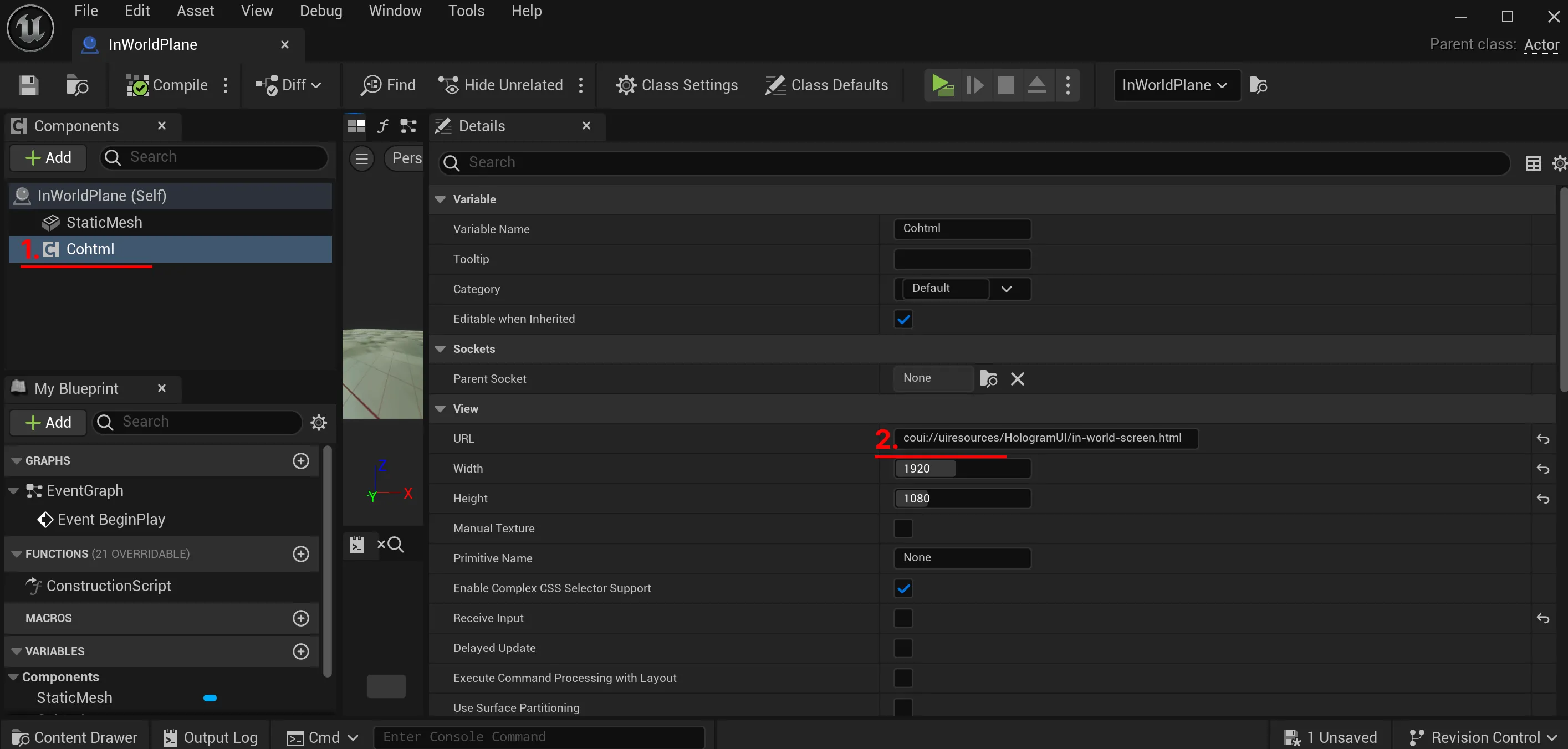Add a new function with plus icon
The width and height of the screenshot is (1568, 749).
(x=301, y=553)
